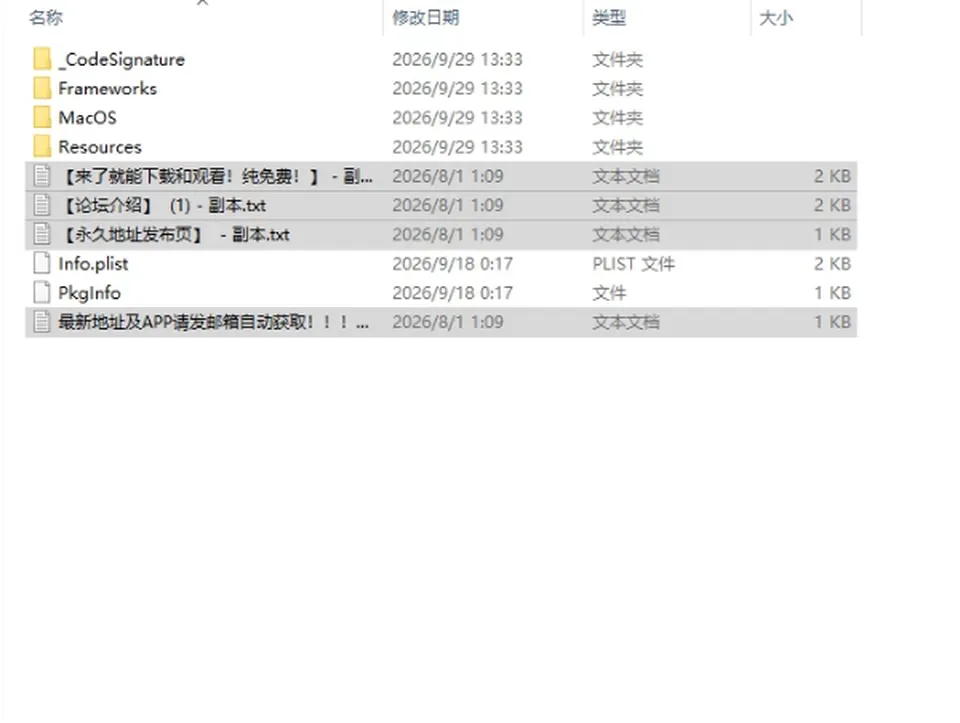This screenshot has height=723, width=960.
Task: Click the PLIST 文件 type cell
Action: coord(633,264)
